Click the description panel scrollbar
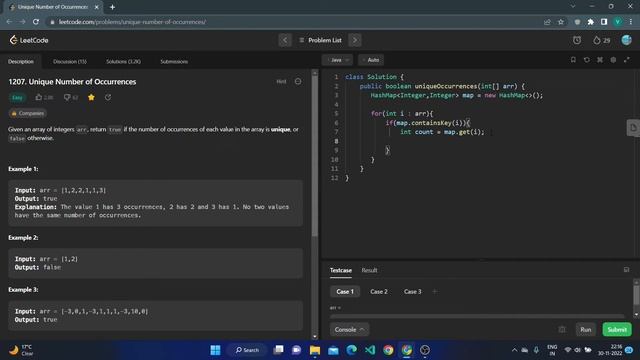The image size is (640, 360). 315,155
